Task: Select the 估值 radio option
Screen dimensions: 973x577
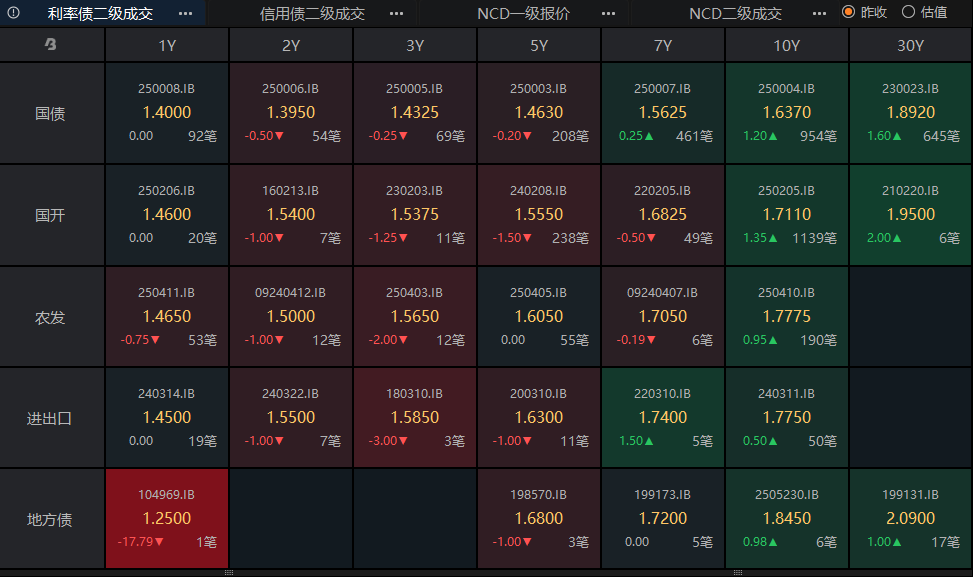Action: [924, 12]
